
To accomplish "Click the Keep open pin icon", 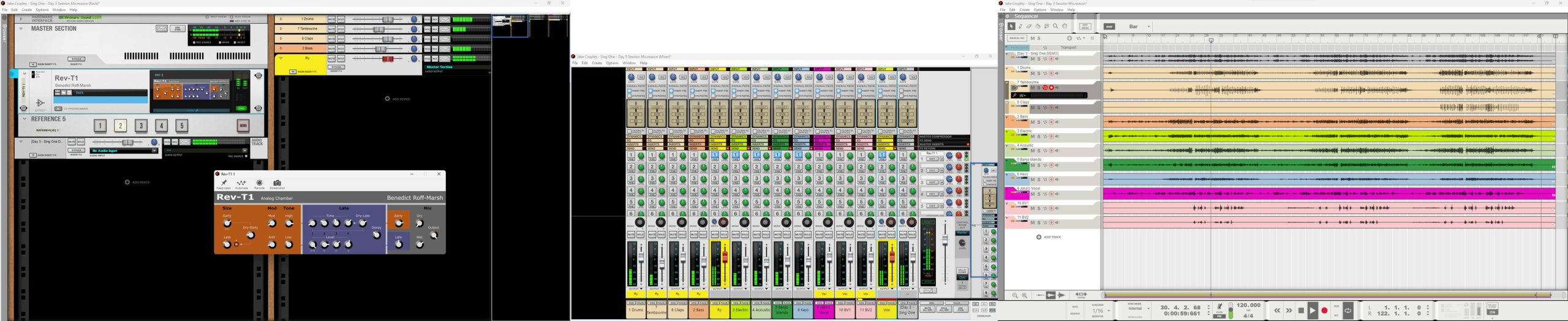I will click(x=224, y=183).
